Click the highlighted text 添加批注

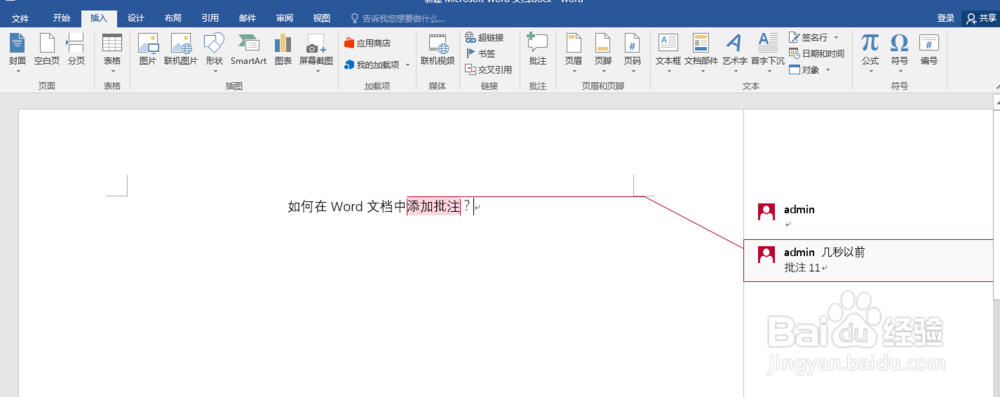coord(434,206)
